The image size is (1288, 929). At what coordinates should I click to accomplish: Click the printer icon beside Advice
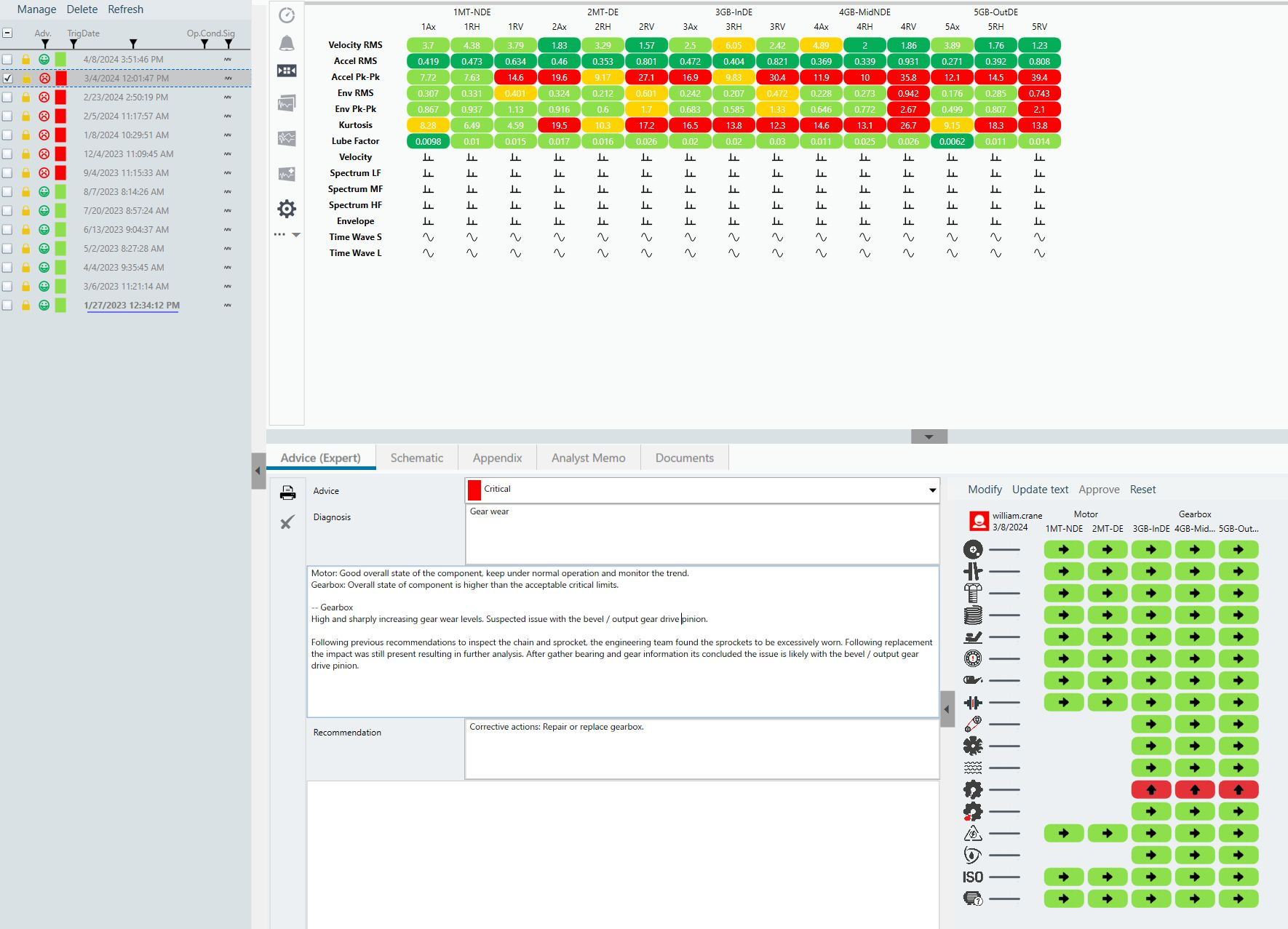pyautogui.click(x=287, y=493)
